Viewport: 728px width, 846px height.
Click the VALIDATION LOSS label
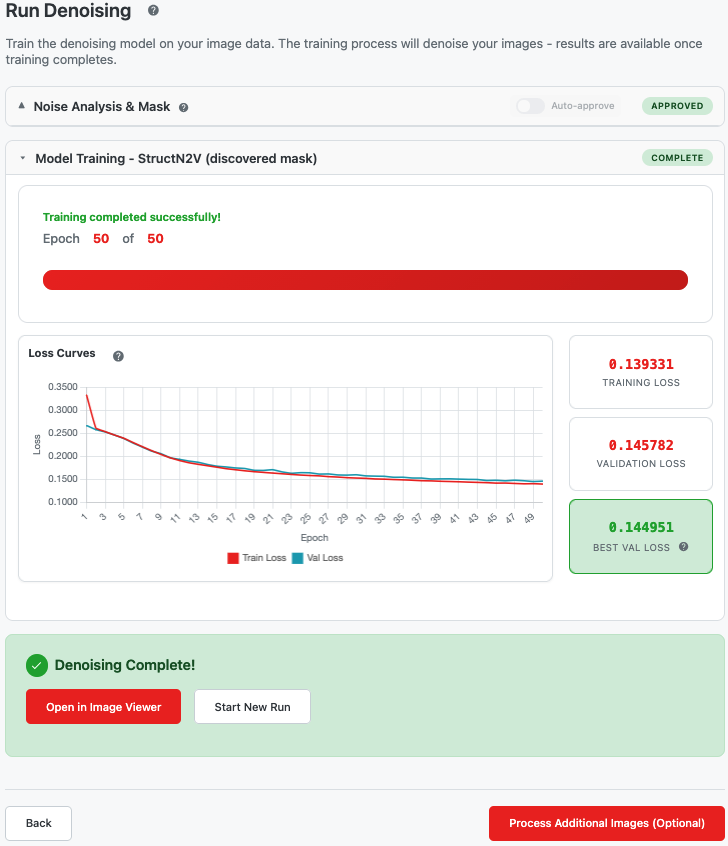[641, 463]
